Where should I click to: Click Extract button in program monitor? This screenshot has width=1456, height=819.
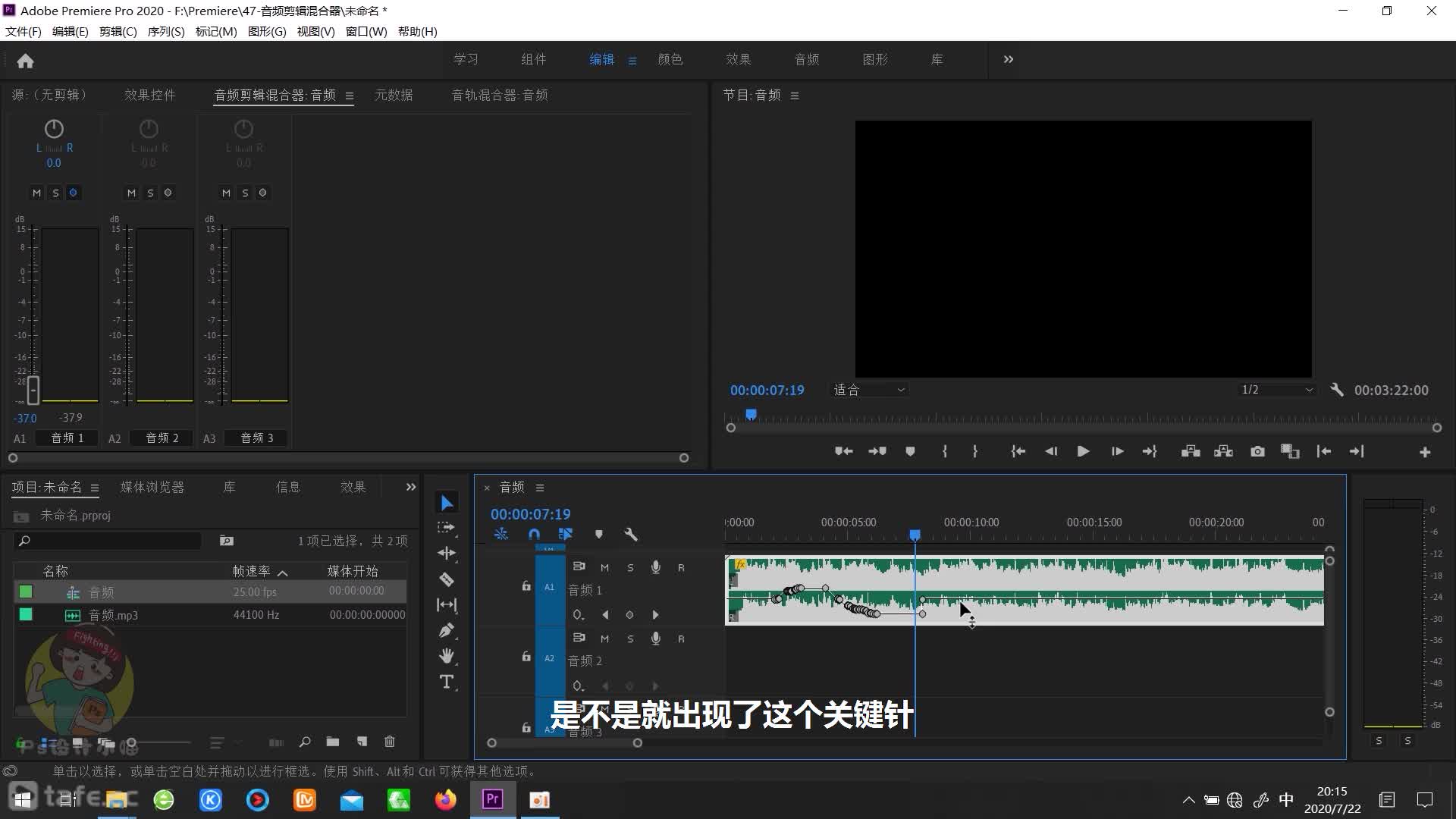click(1223, 452)
